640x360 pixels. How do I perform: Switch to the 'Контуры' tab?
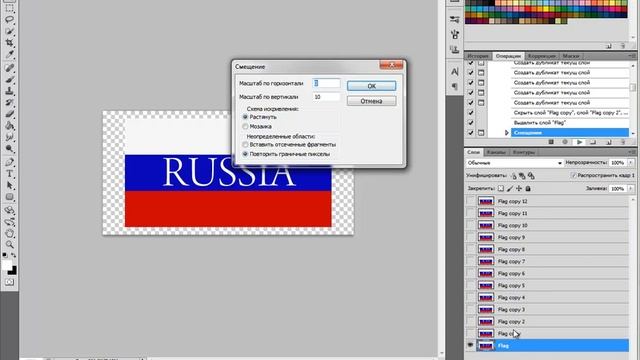pyautogui.click(x=524, y=152)
